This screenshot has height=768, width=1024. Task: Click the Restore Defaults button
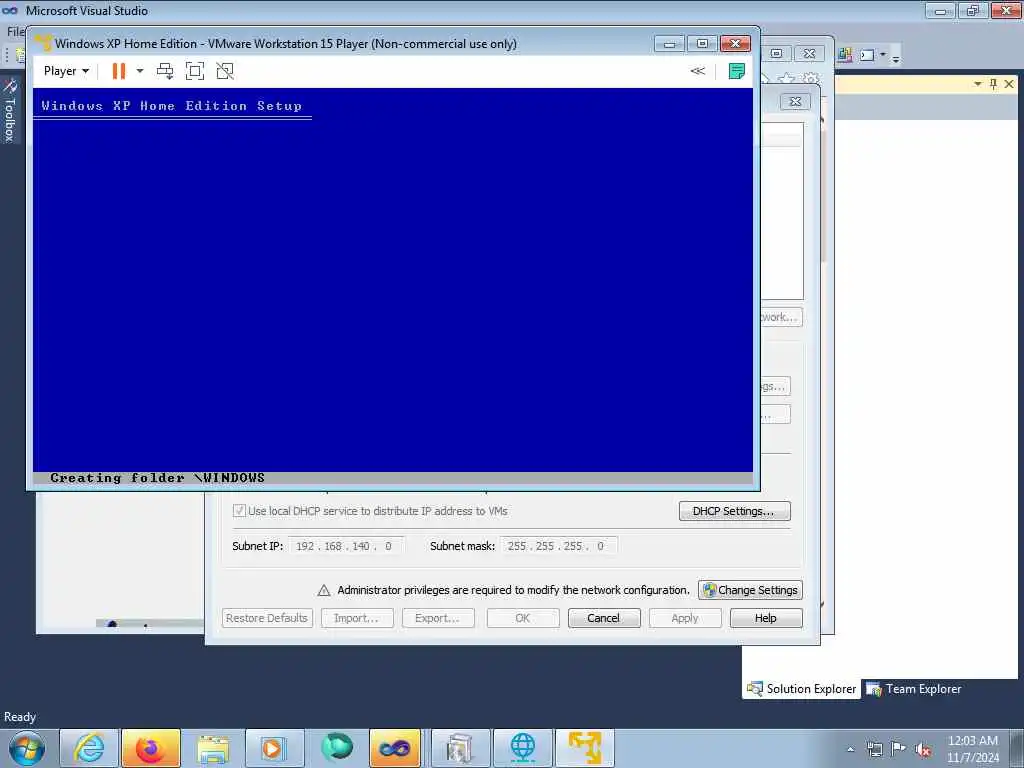266,618
